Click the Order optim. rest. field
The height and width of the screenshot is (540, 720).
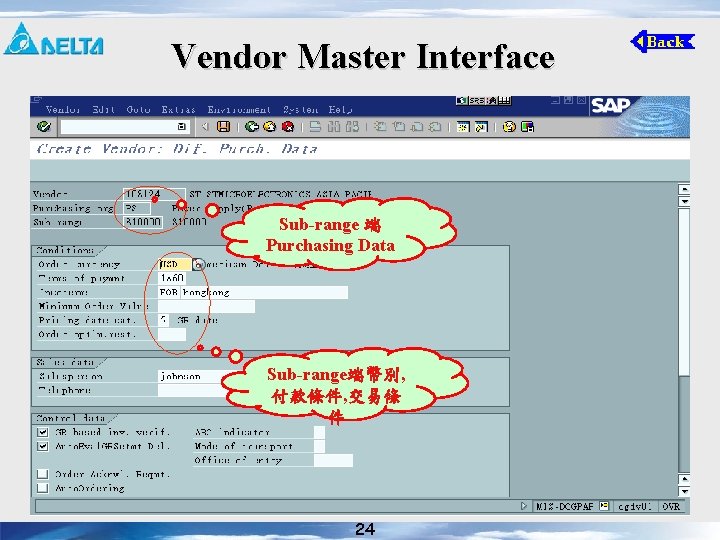pos(172,334)
